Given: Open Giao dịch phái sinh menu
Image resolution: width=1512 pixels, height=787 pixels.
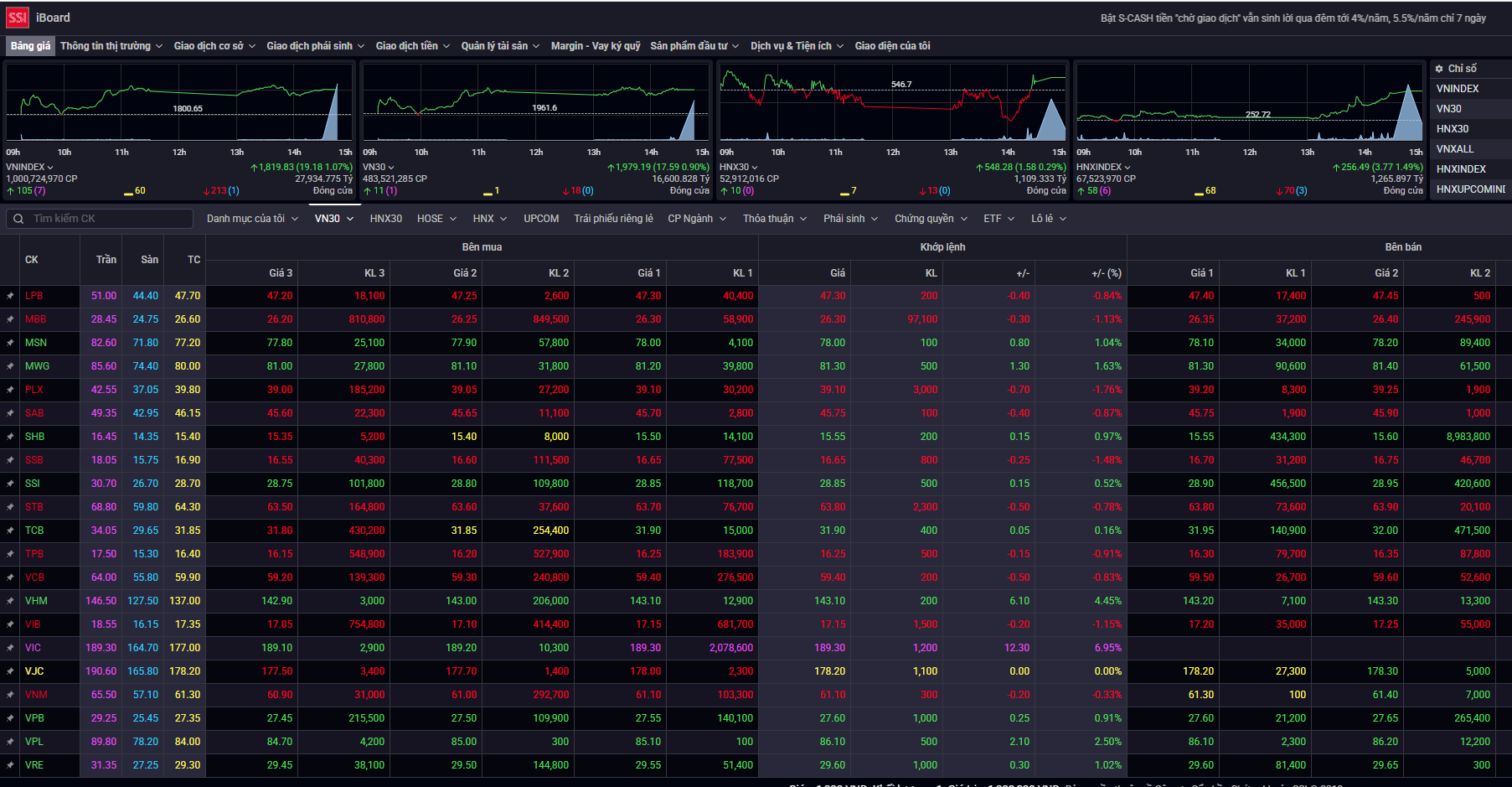Looking at the screenshot, I should (315, 46).
